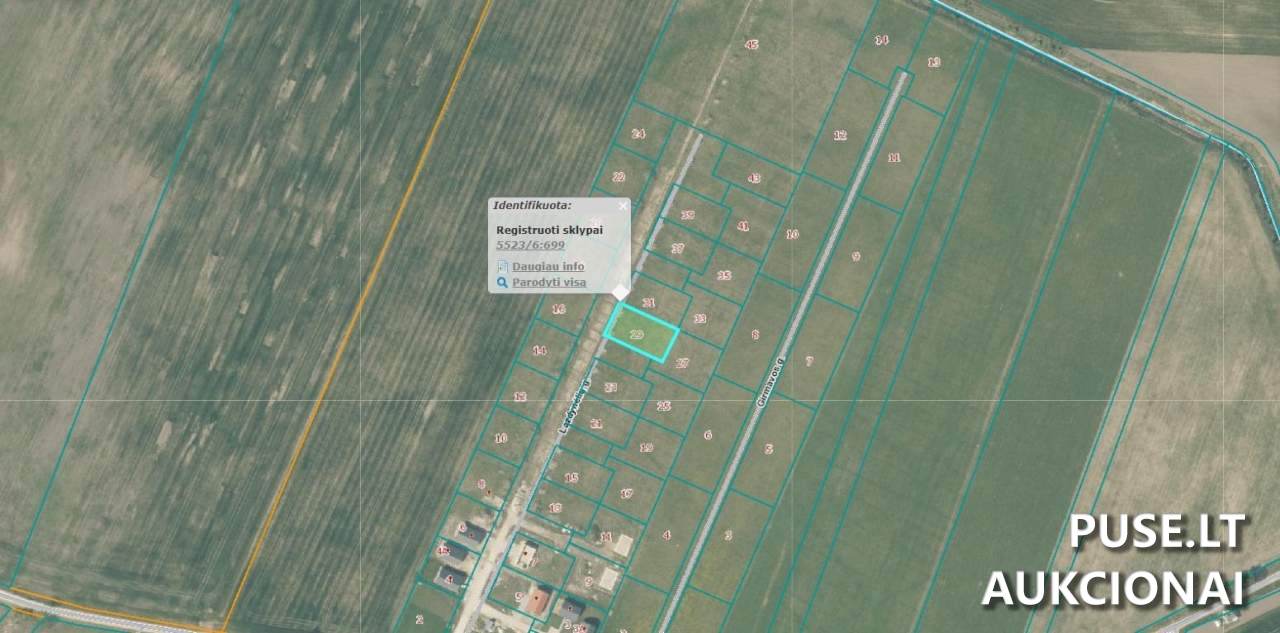Click parcel 45 at top of map
Image resolution: width=1280 pixels, height=633 pixels.
pyautogui.click(x=751, y=44)
